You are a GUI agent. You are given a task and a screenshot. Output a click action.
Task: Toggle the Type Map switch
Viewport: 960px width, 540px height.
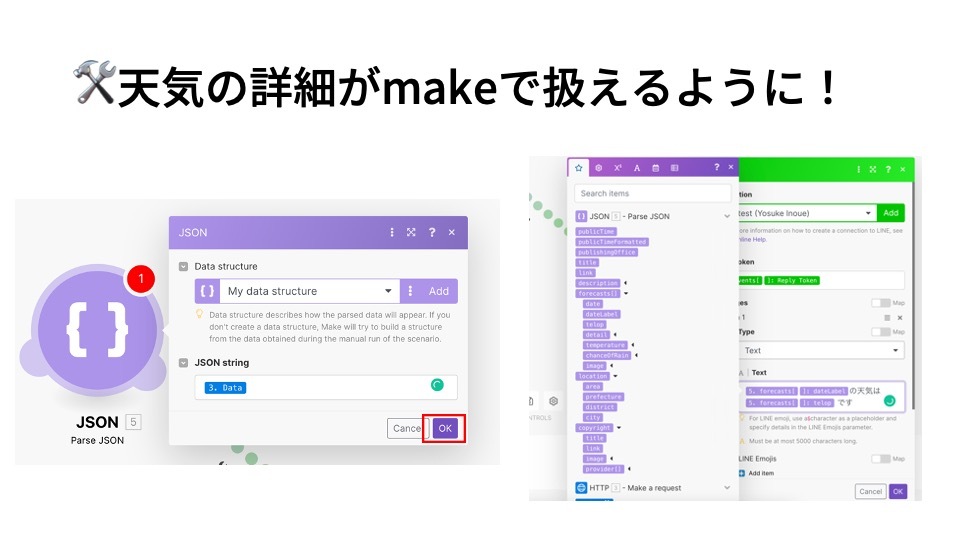(x=880, y=332)
